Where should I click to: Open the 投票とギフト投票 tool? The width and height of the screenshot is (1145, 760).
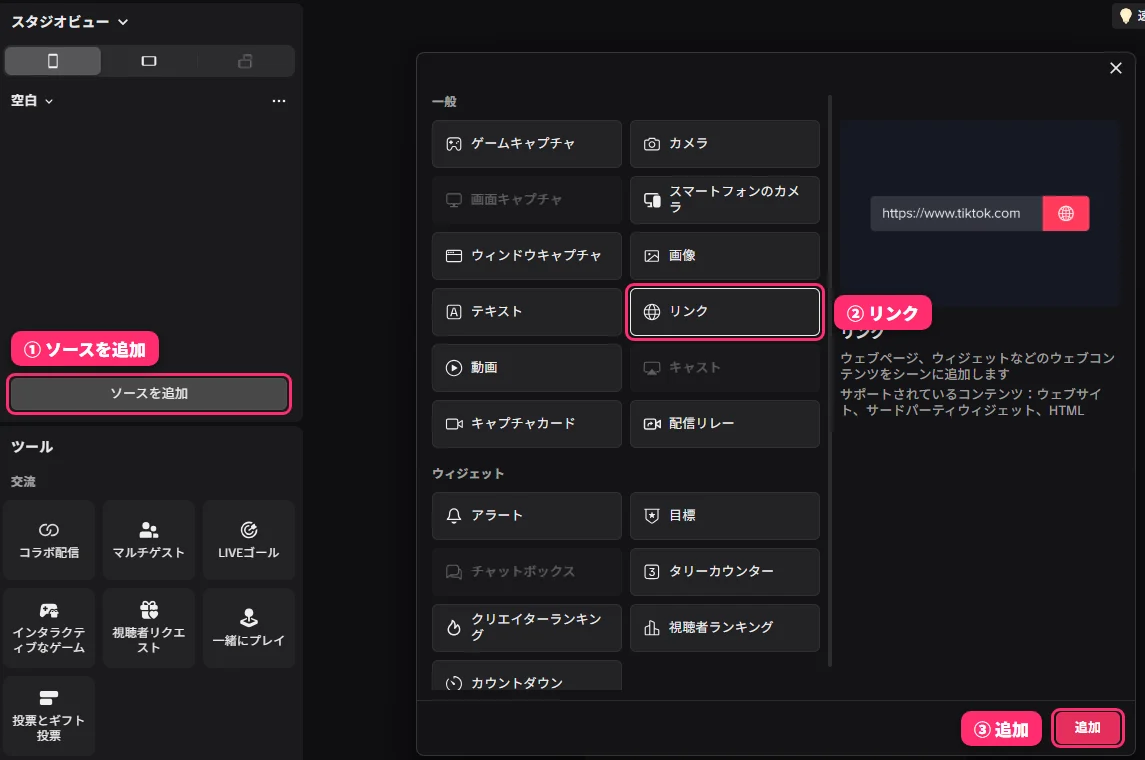tap(49, 715)
